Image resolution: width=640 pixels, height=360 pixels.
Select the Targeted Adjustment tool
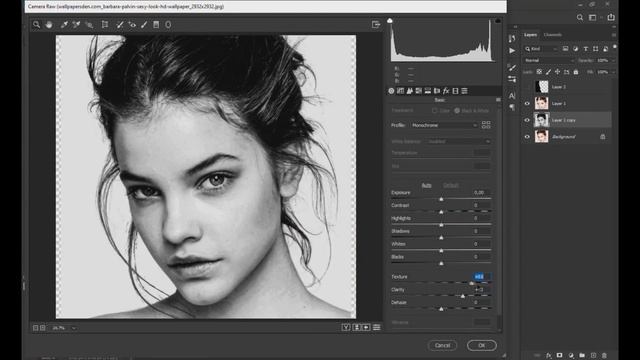point(89,25)
